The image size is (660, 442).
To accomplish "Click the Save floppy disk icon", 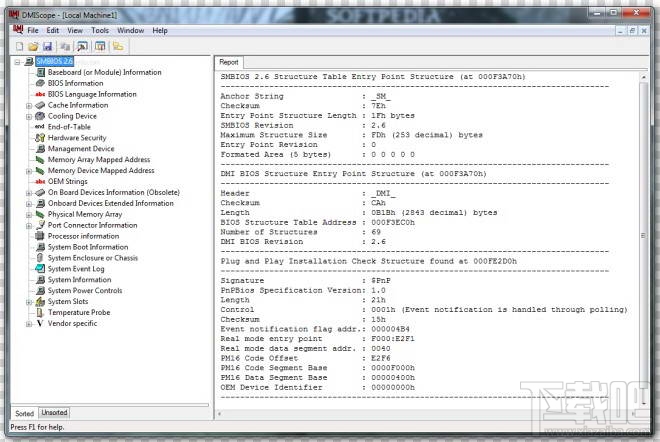I will [x=47, y=46].
